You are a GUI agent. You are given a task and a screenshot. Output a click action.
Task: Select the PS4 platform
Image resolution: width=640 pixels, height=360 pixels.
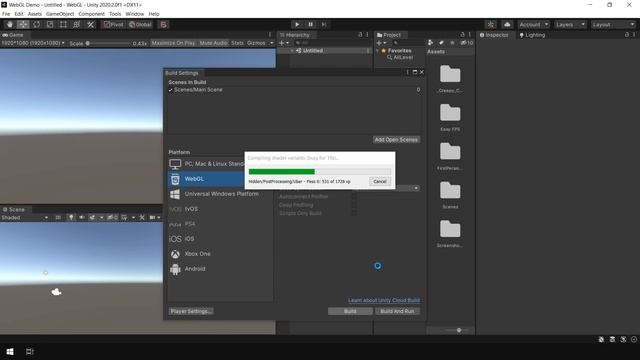tap(220, 224)
